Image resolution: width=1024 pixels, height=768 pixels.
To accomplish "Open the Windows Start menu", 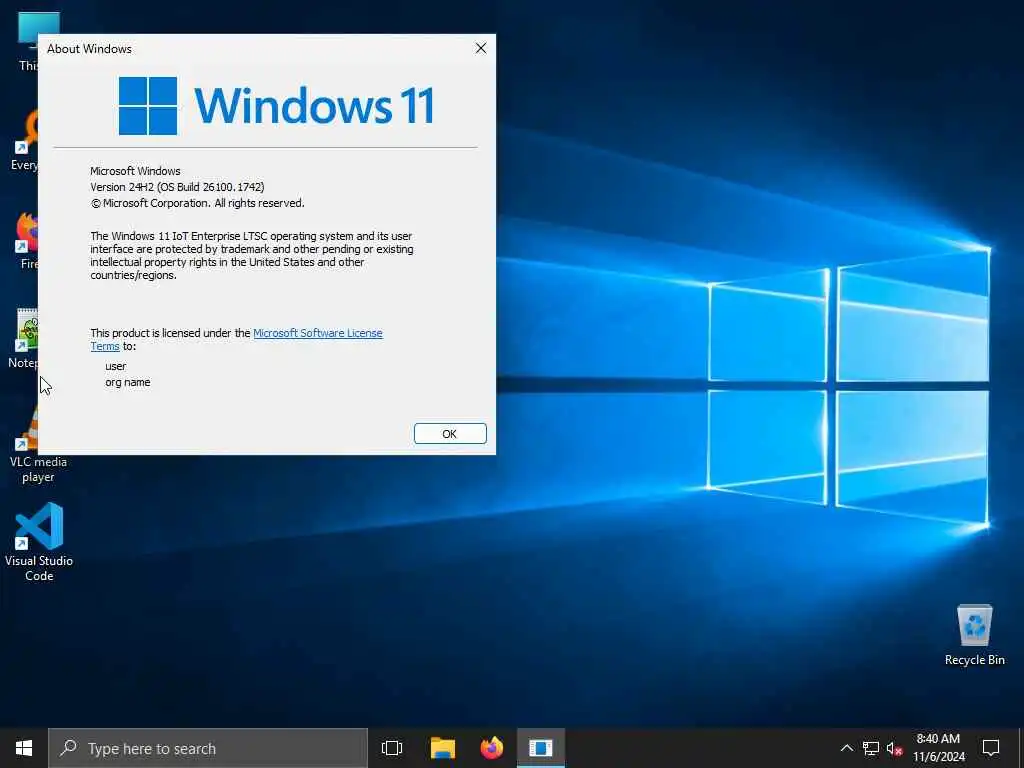I will point(24,748).
